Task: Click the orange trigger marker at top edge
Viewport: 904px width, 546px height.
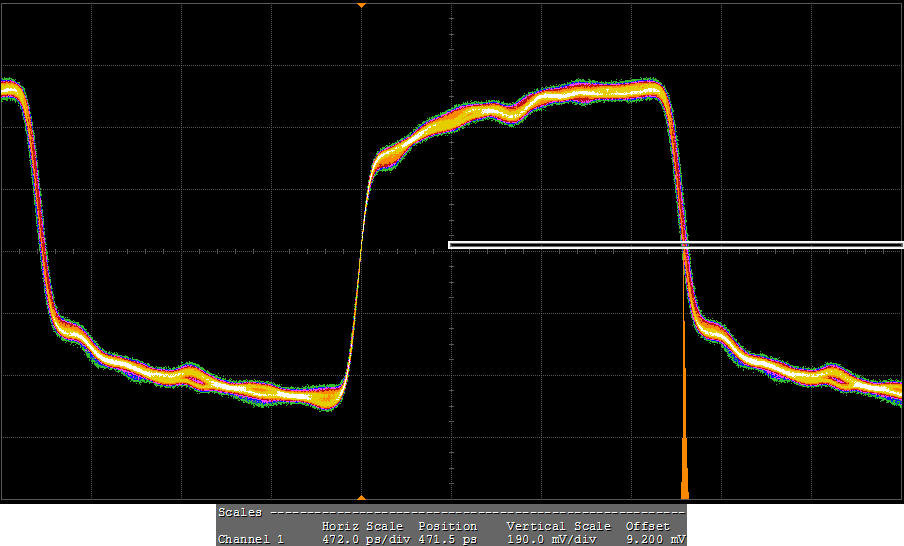Action: 361,5
